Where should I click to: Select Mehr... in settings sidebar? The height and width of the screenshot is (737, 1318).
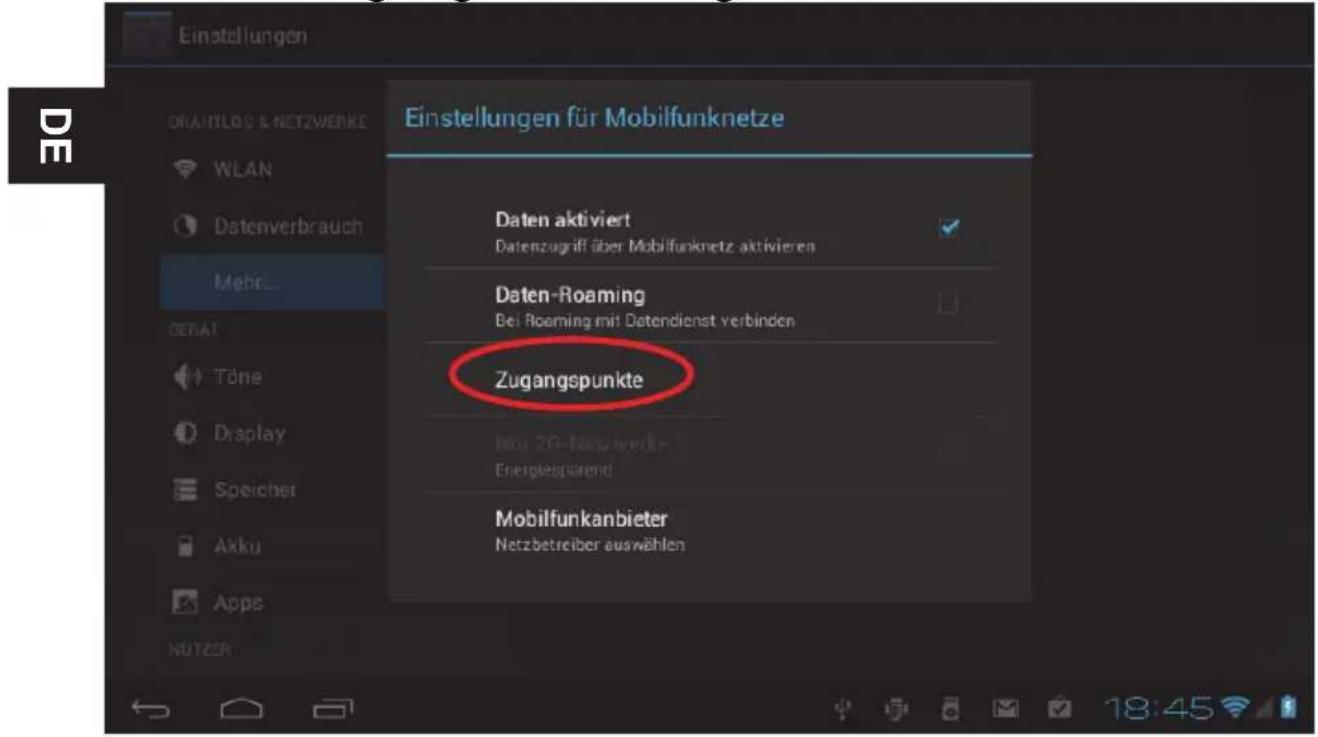[x=272, y=281]
